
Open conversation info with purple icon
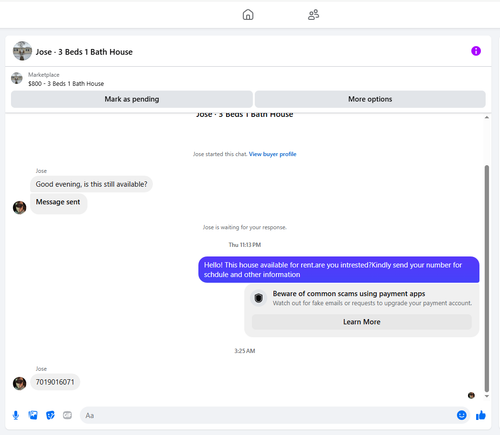pyautogui.click(x=476, y=51)
